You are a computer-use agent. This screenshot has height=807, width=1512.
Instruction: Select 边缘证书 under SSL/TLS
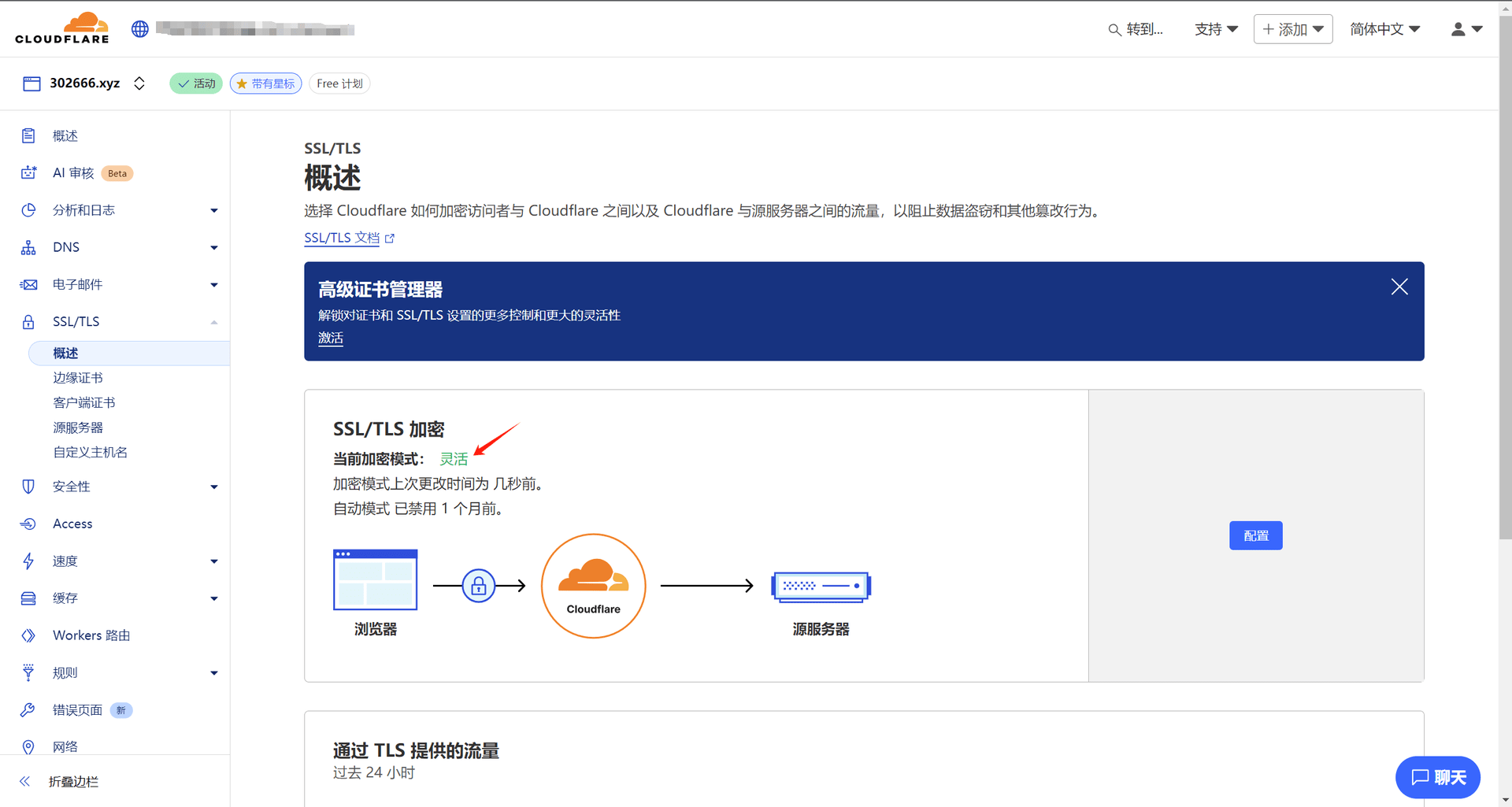point(77,377)
